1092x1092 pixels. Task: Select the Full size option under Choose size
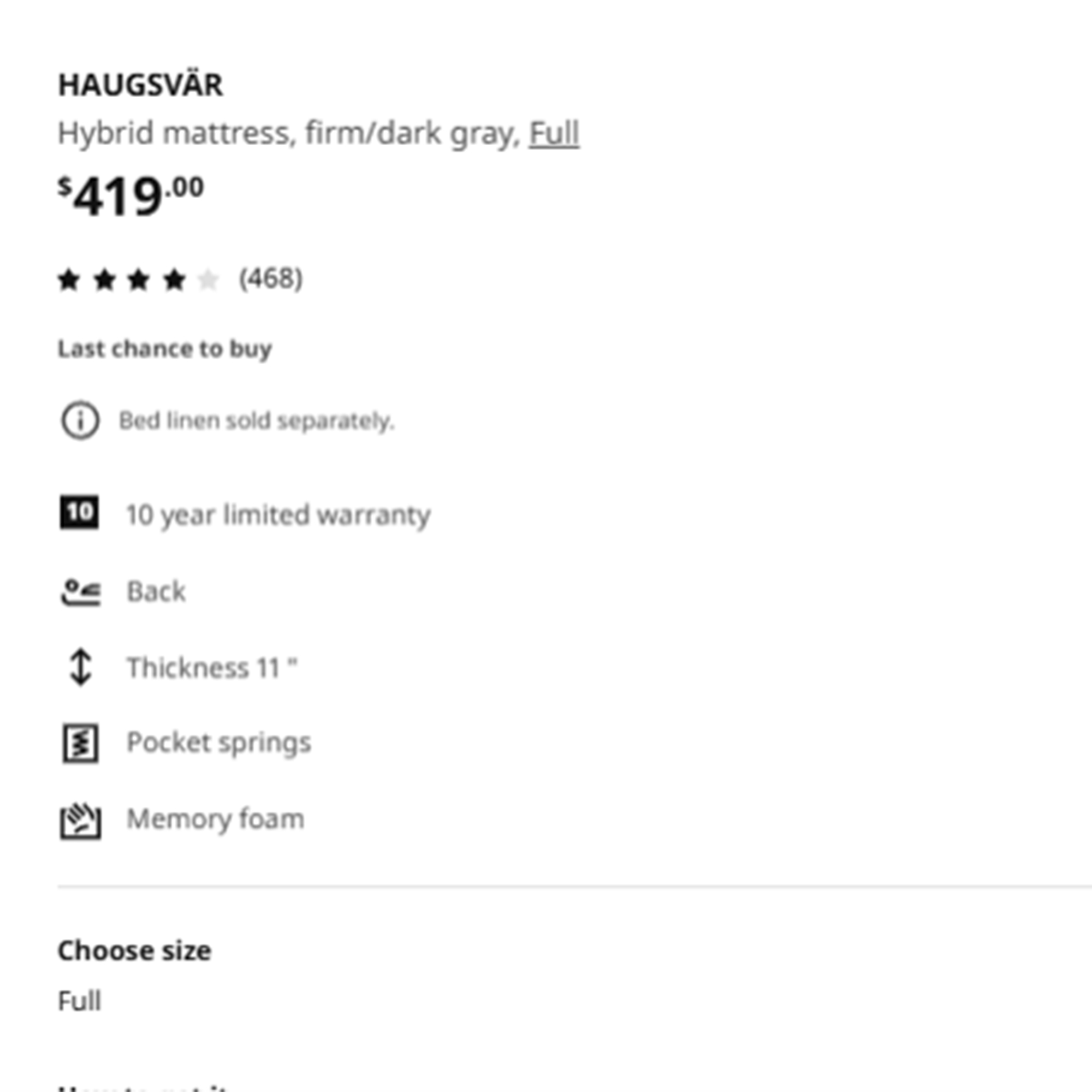(79, 1001)
